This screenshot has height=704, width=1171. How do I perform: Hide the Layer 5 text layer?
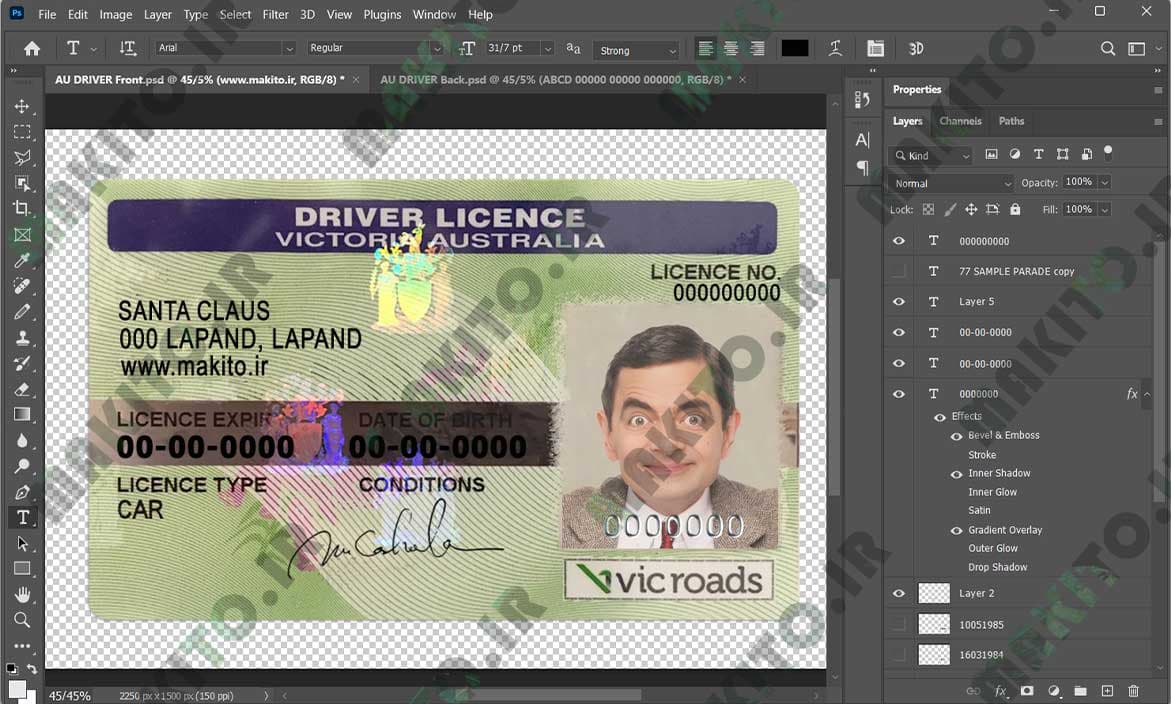tap(898, 302)
